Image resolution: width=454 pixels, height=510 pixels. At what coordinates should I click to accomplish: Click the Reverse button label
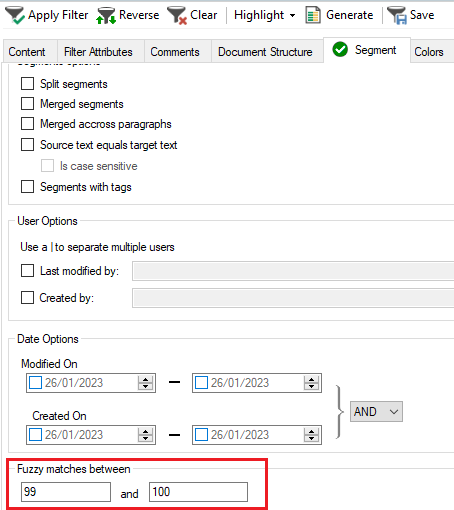(x=139, y=15)
